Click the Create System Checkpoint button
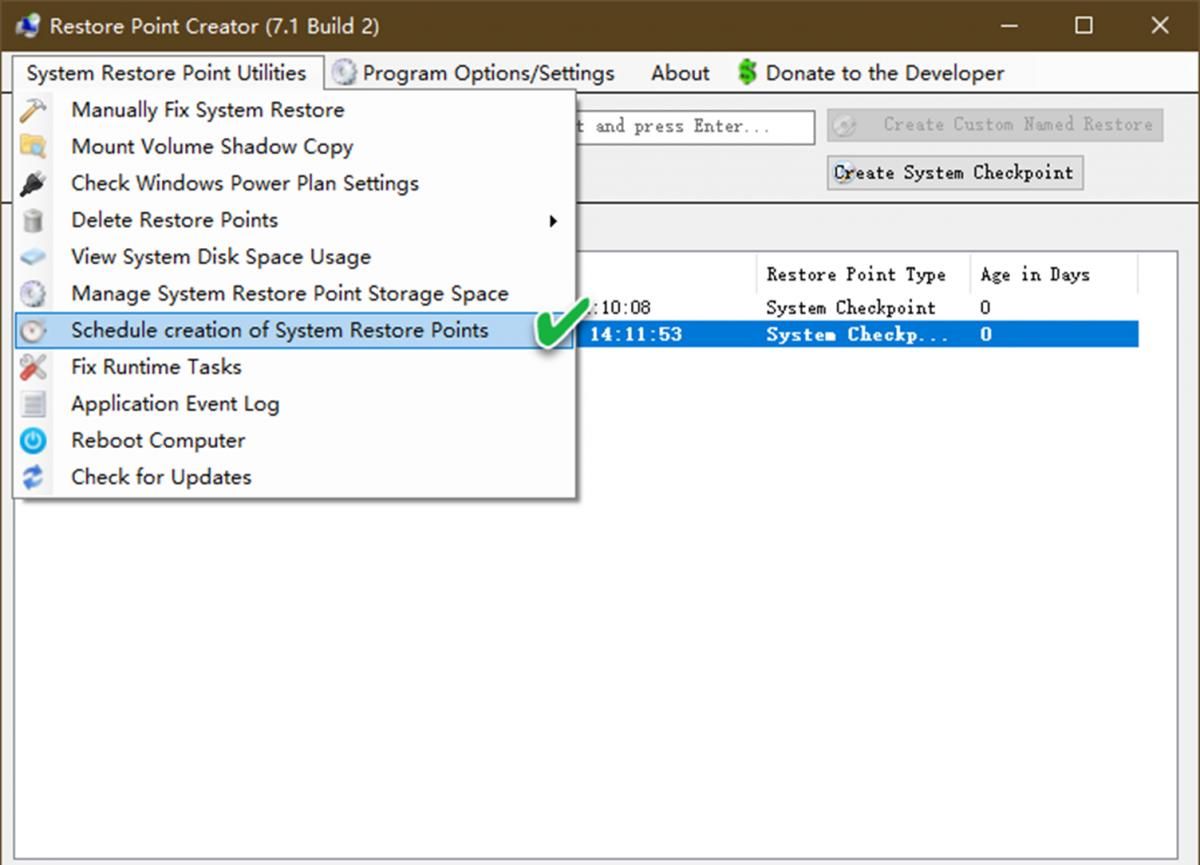Screen dimensions: 1200x865 point(955,173)
